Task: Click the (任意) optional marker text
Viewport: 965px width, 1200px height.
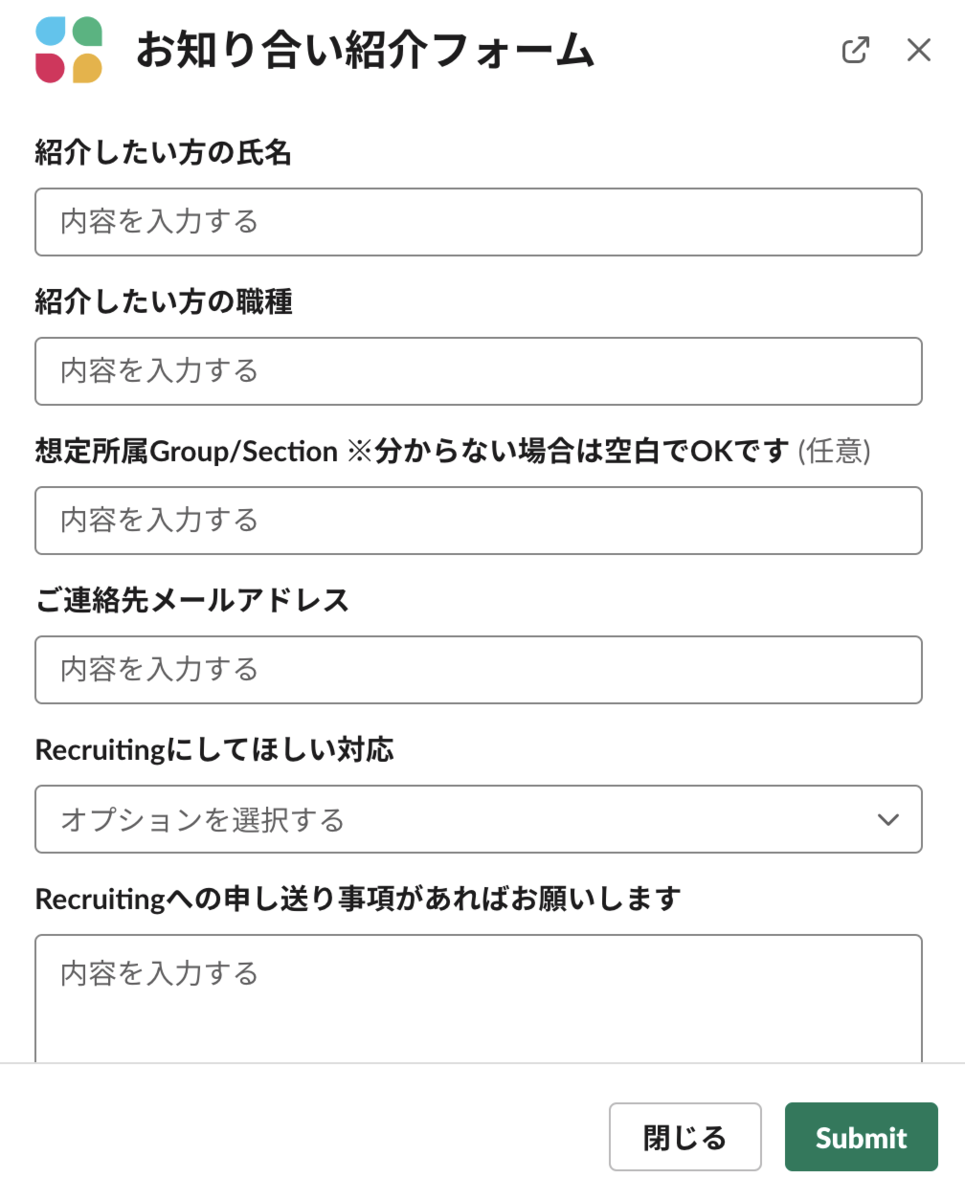Action: point(834,452)
